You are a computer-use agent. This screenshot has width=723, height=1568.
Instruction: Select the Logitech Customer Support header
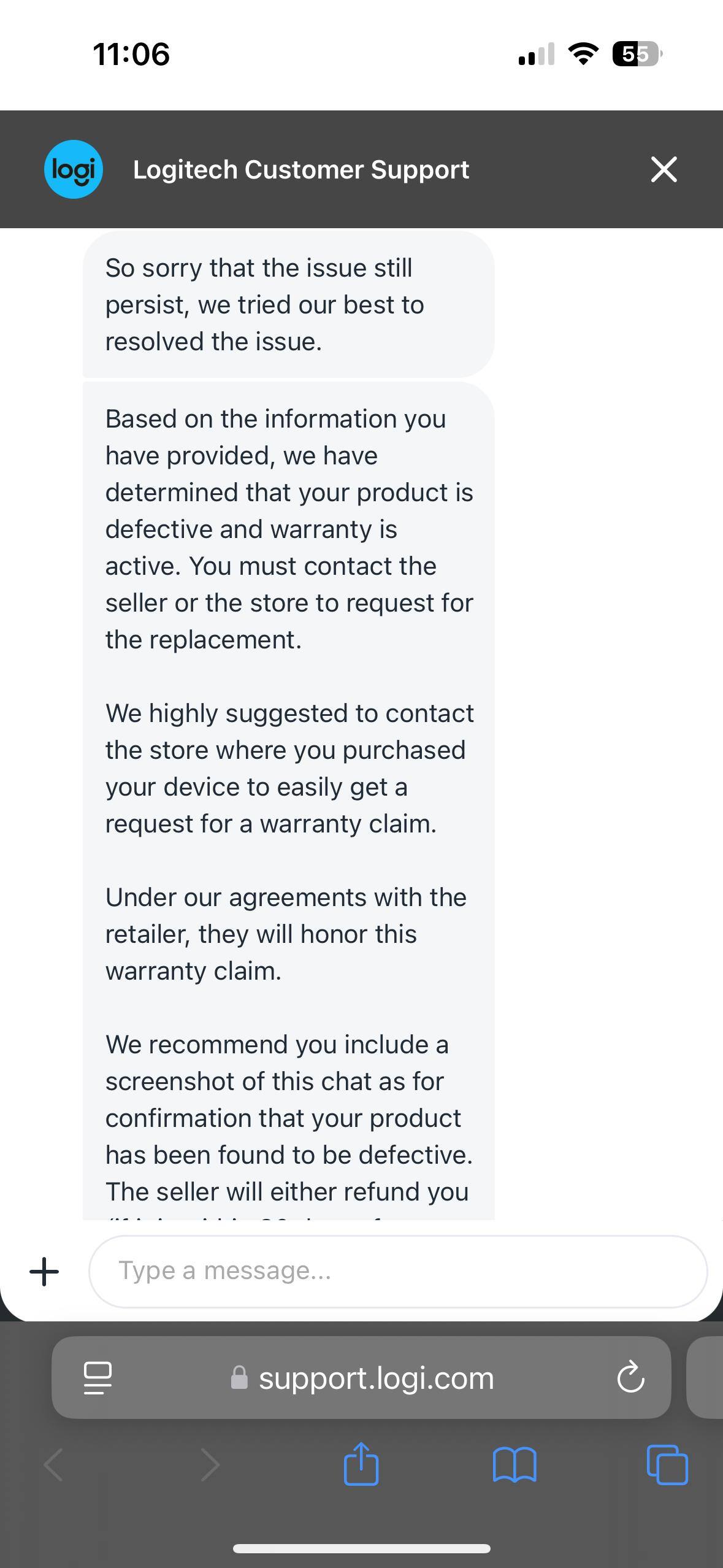click(301, 169)
